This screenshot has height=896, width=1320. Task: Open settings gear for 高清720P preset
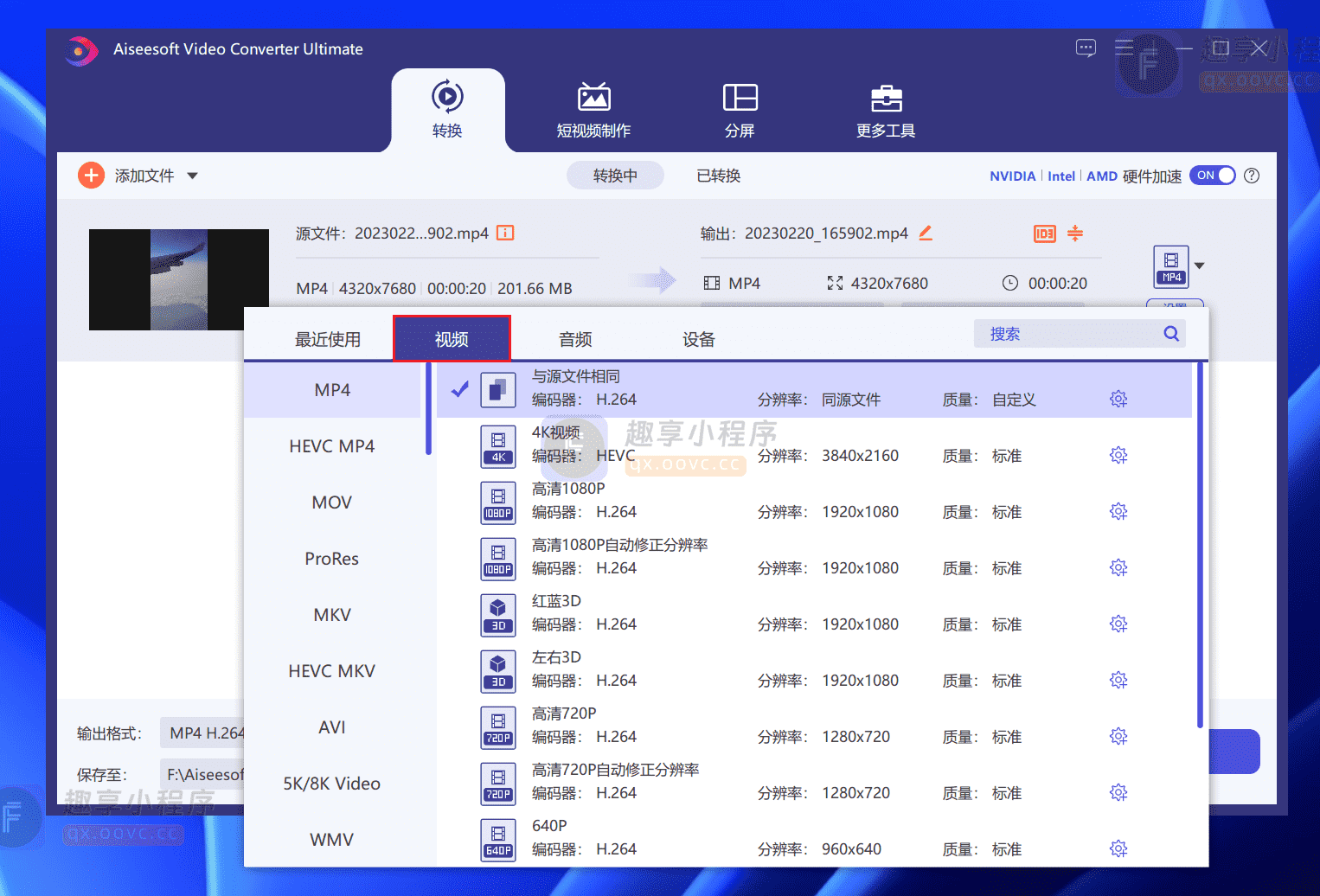coord(1118,737)
